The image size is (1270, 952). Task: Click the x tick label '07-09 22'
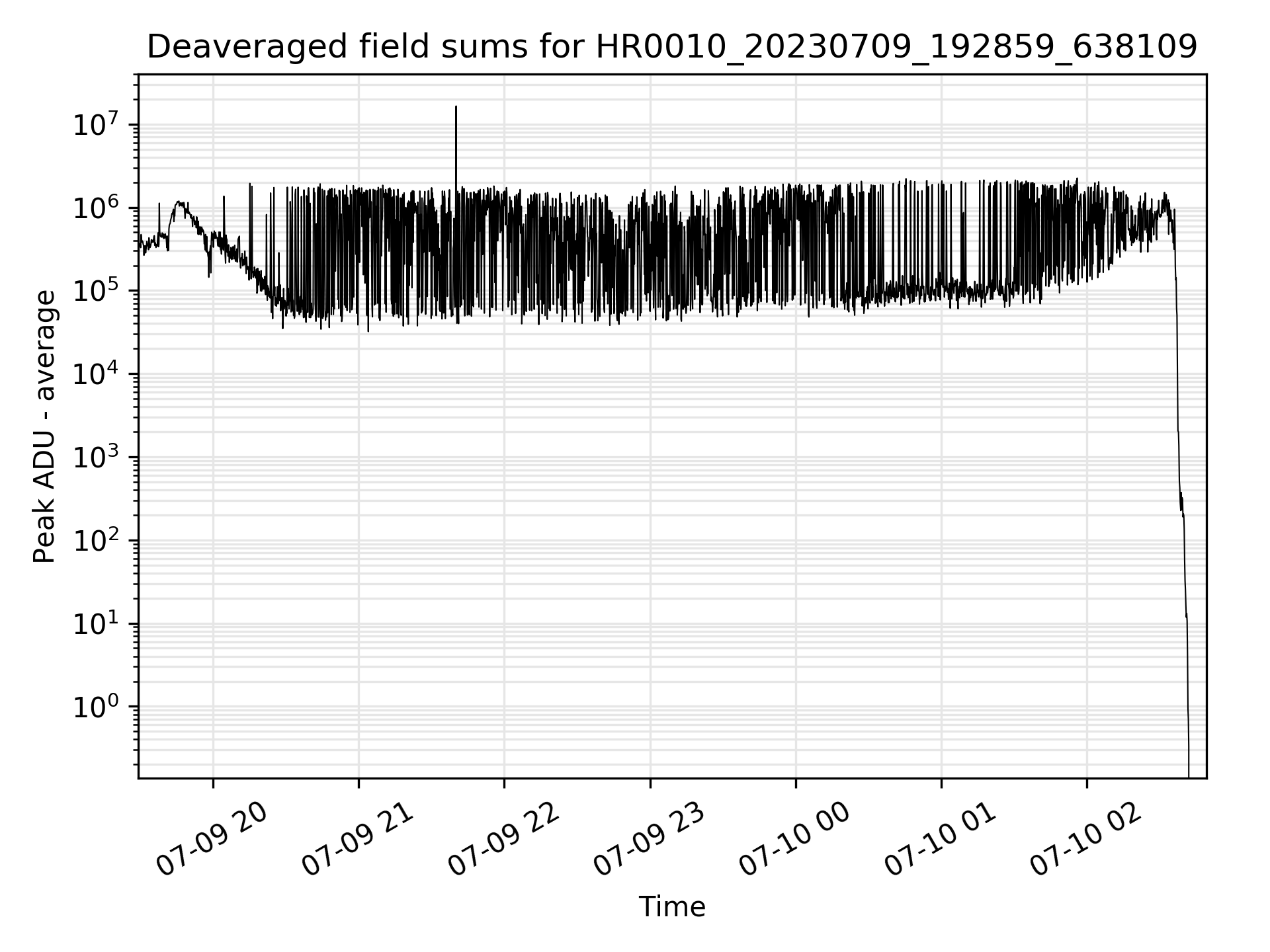pos(503,840)
